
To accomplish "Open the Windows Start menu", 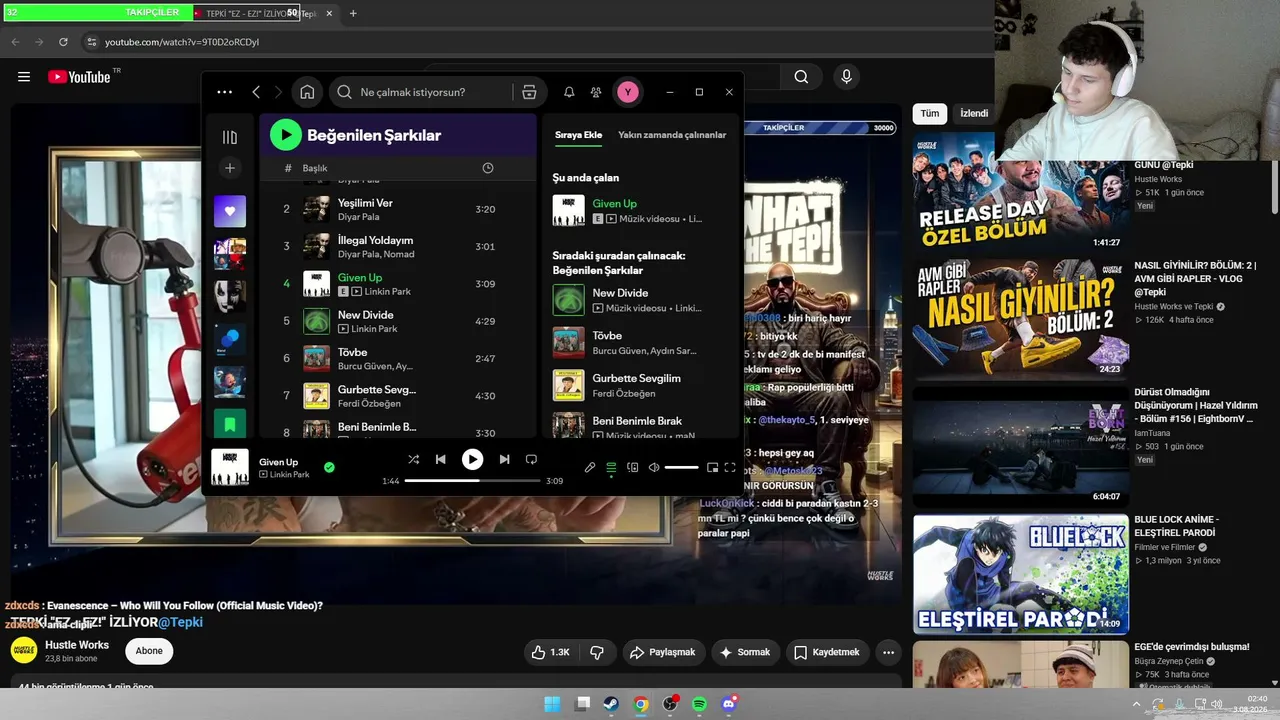I will (552, 704).
